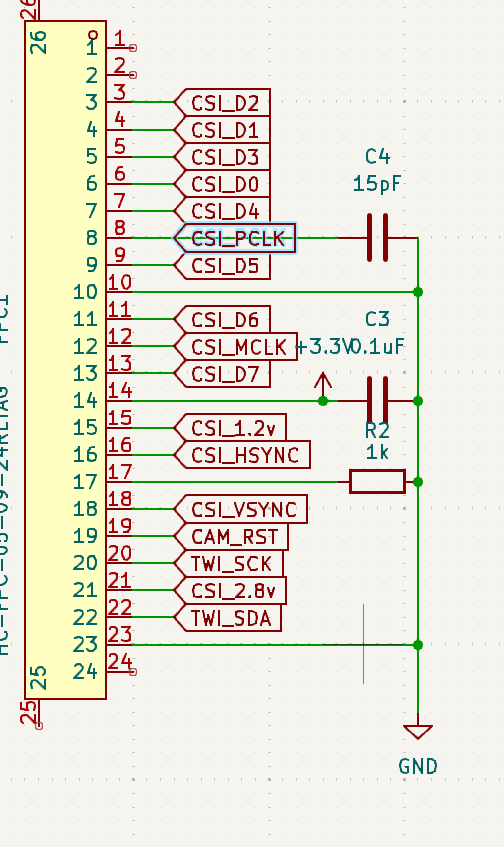Select the CSI_MCLK net label
Screen dimensions: 504x847
click(236, 346)
